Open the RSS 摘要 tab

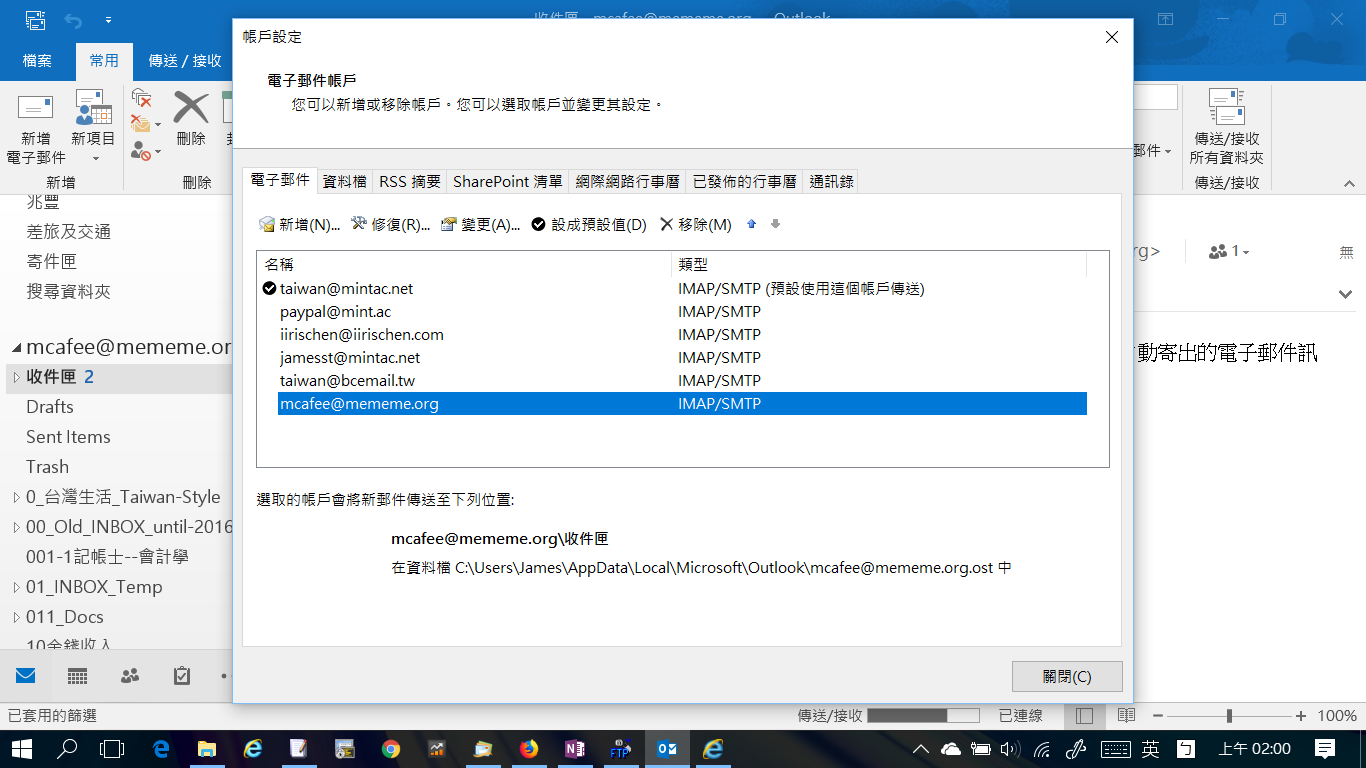click(x=410, y=181)
